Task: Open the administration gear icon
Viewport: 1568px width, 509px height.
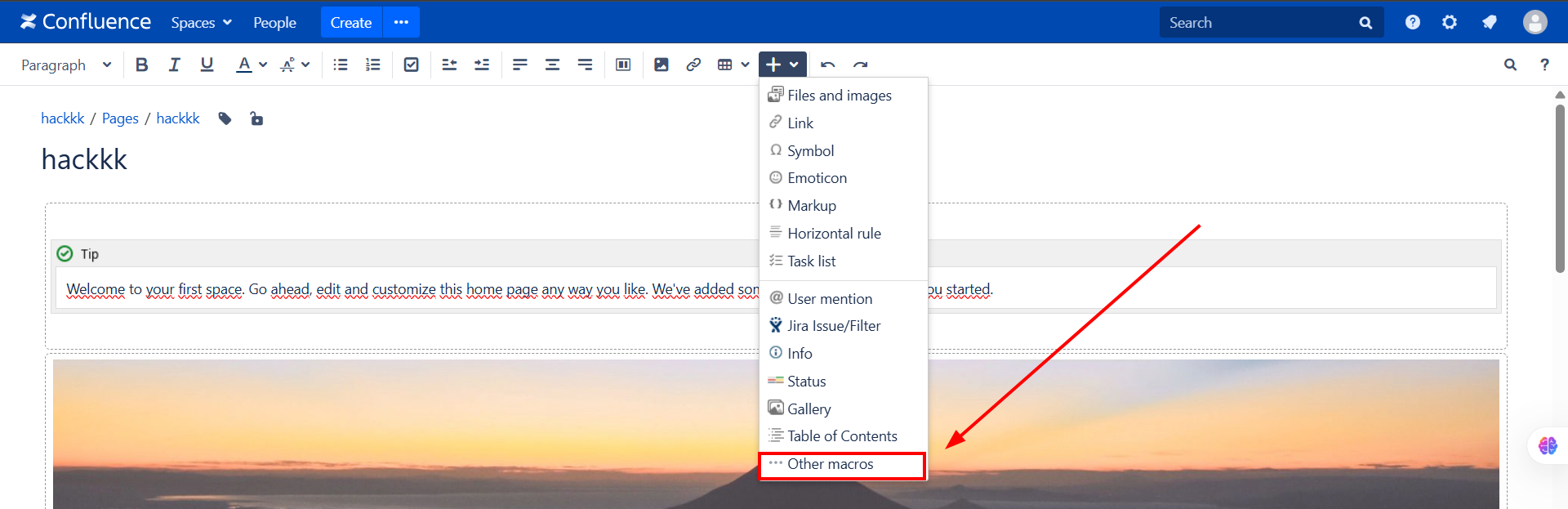Action: 1450,23
